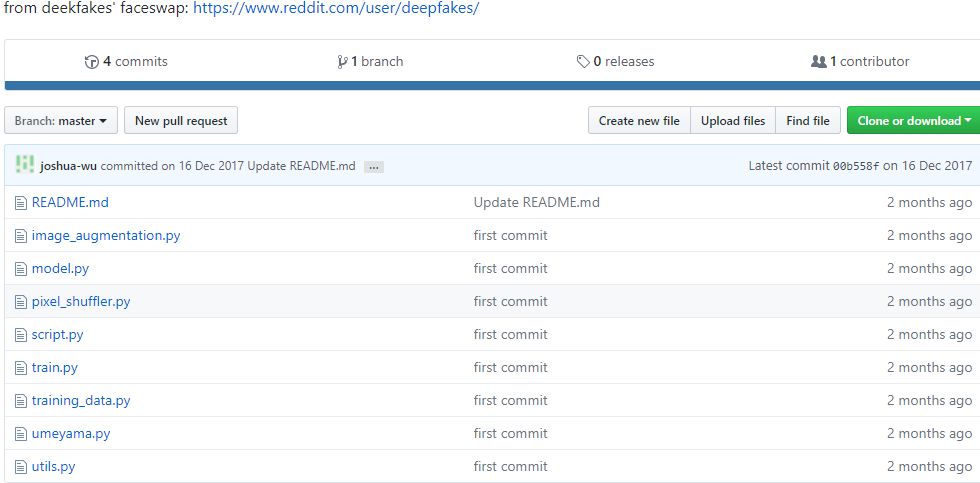980x483 pixels.
Task: Click the file icon beside utils.py
Action: [x=21, y=467]
